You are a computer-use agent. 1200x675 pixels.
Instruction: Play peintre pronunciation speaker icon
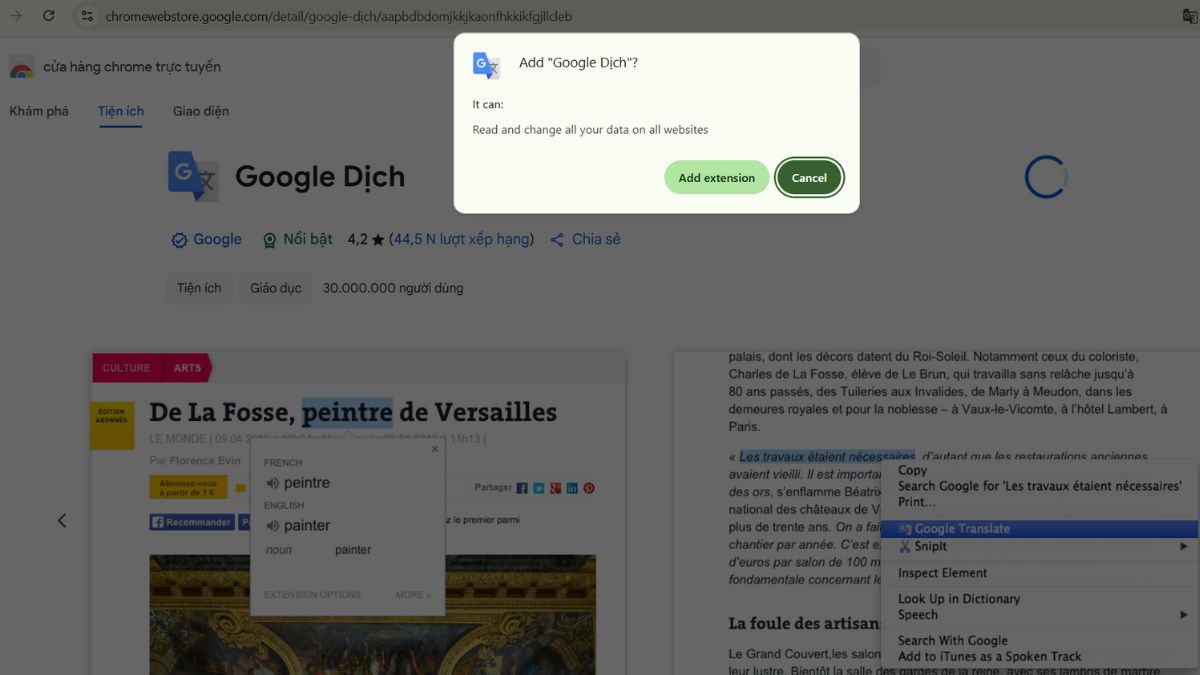coord(272,483)
